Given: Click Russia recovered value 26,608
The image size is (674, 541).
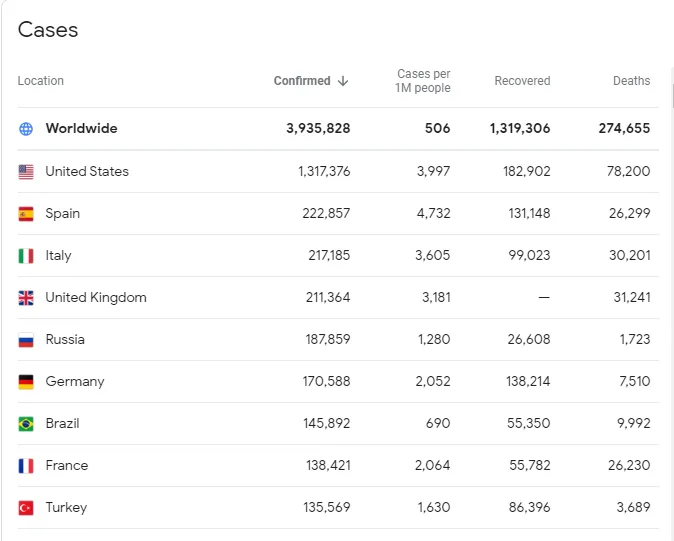Looking at the screenshot, I should coord(529,339).
